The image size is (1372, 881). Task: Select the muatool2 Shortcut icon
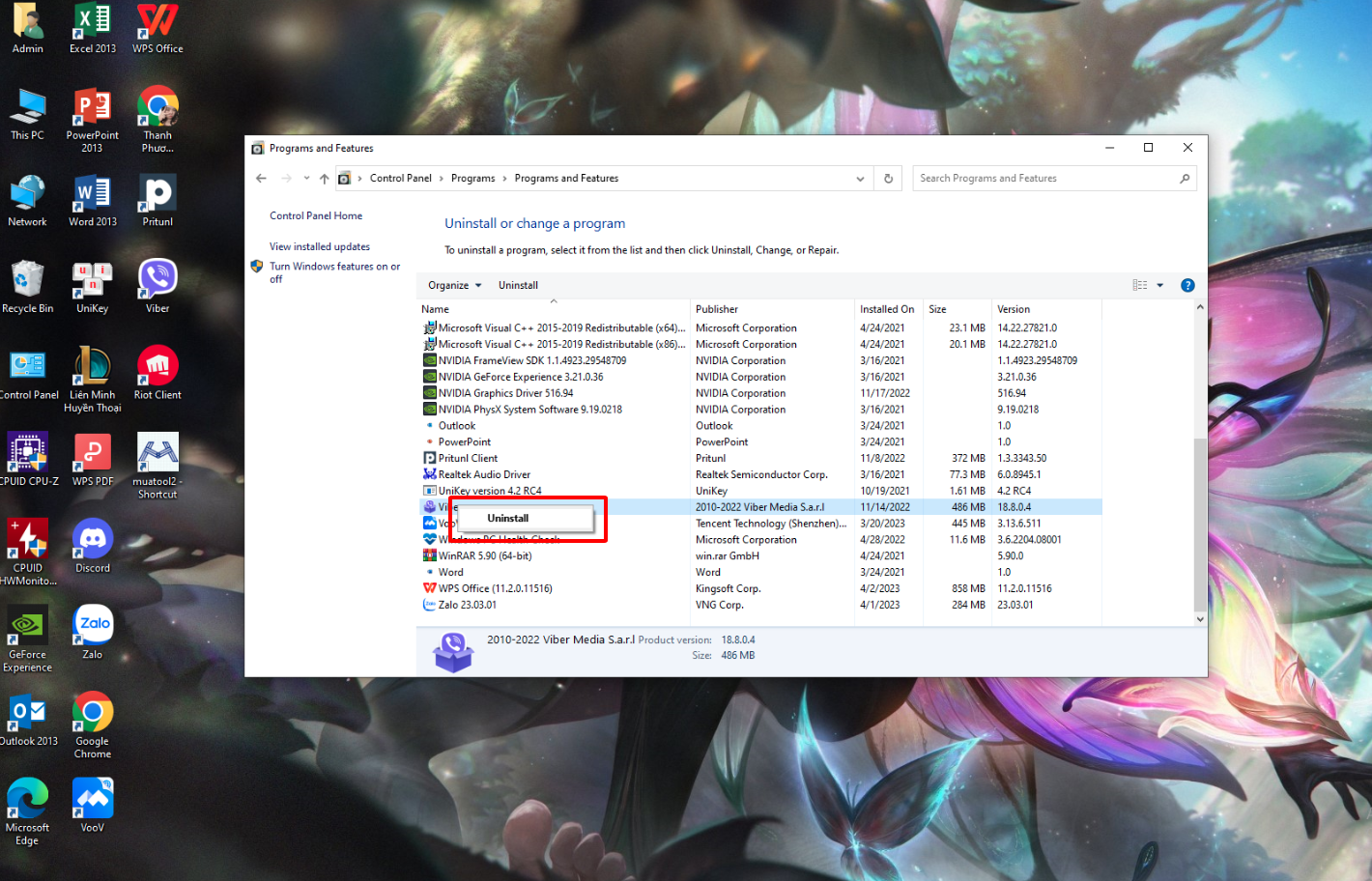click(x=157, y=467)
